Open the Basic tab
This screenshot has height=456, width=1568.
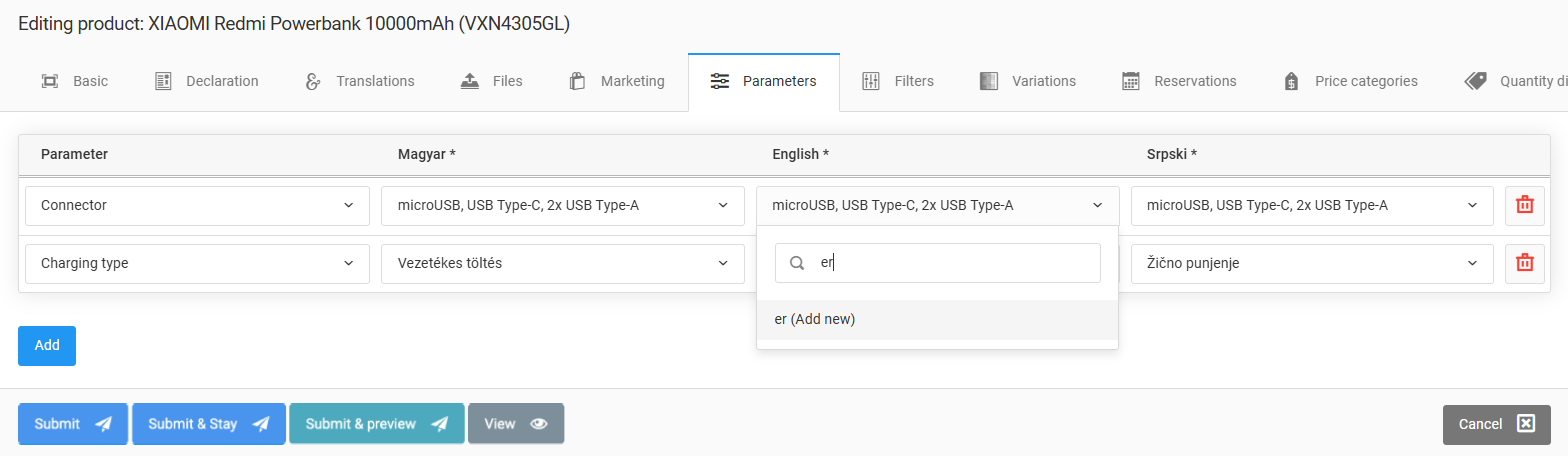(74, 81)
